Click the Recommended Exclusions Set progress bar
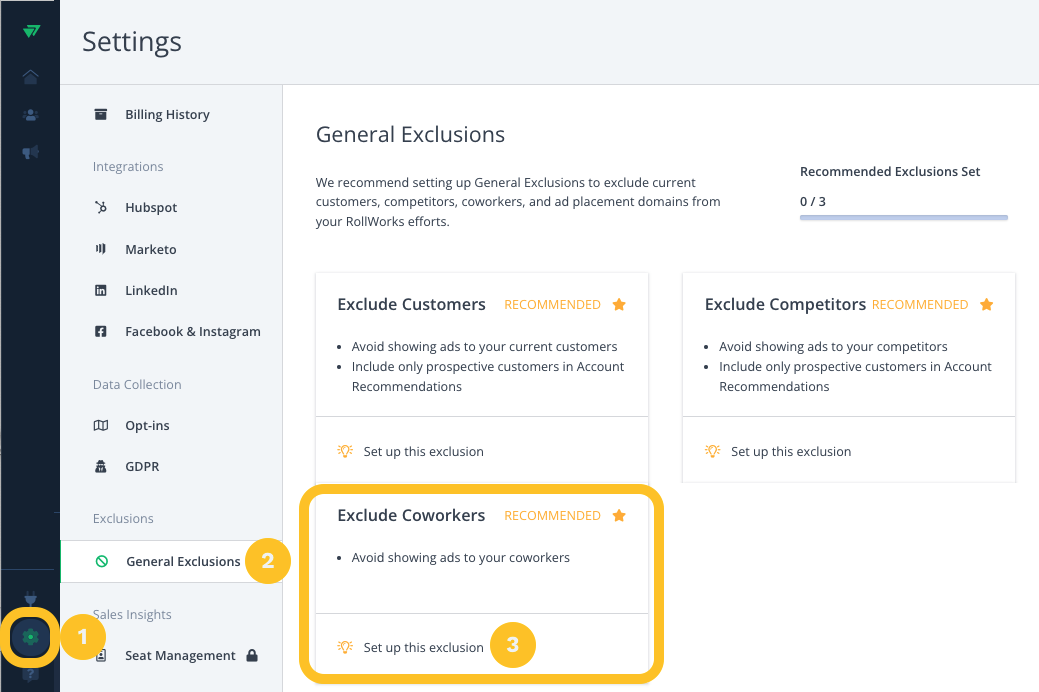Image resolution: width=1039 pixels, height=692 pixels. point(904,217)
